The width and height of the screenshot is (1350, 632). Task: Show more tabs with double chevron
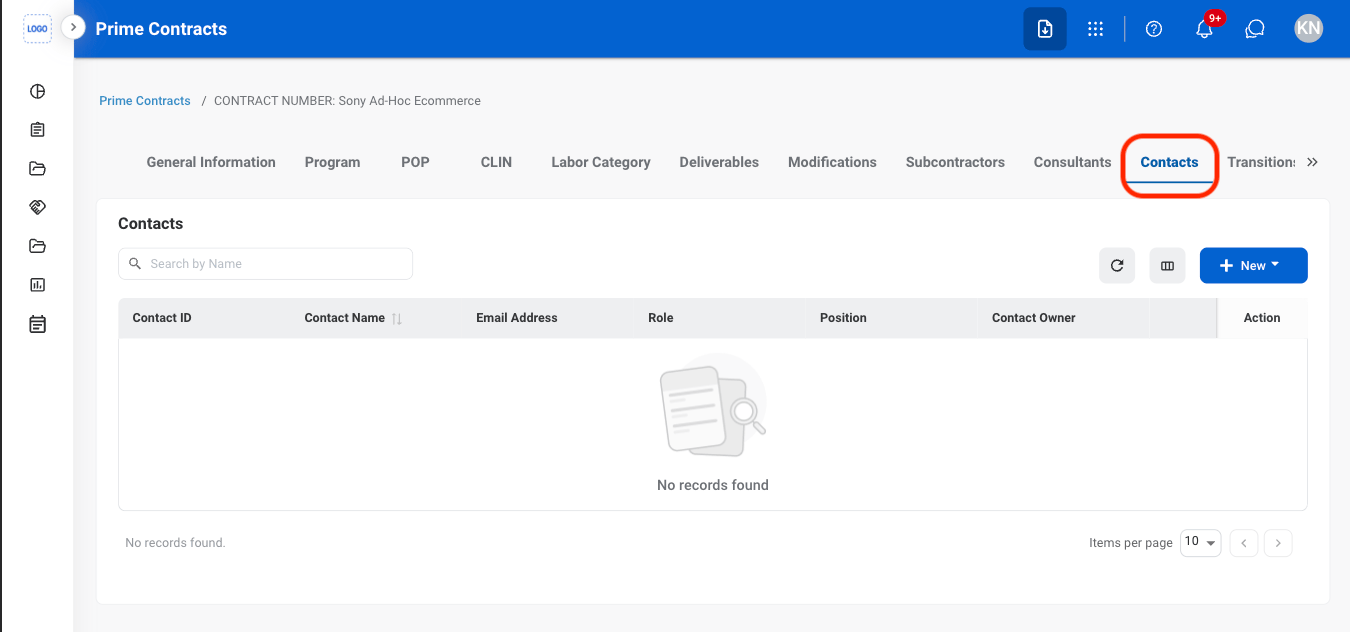click(x=1313, y=162)
